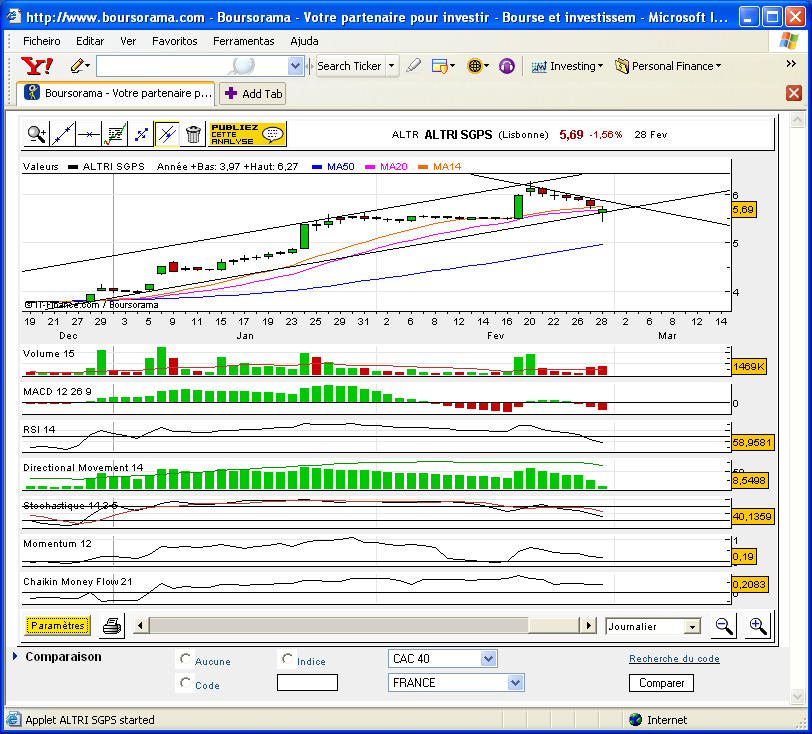Expand toolbar overflow chevron
The image size is (812, 734).
pos(791,63)
